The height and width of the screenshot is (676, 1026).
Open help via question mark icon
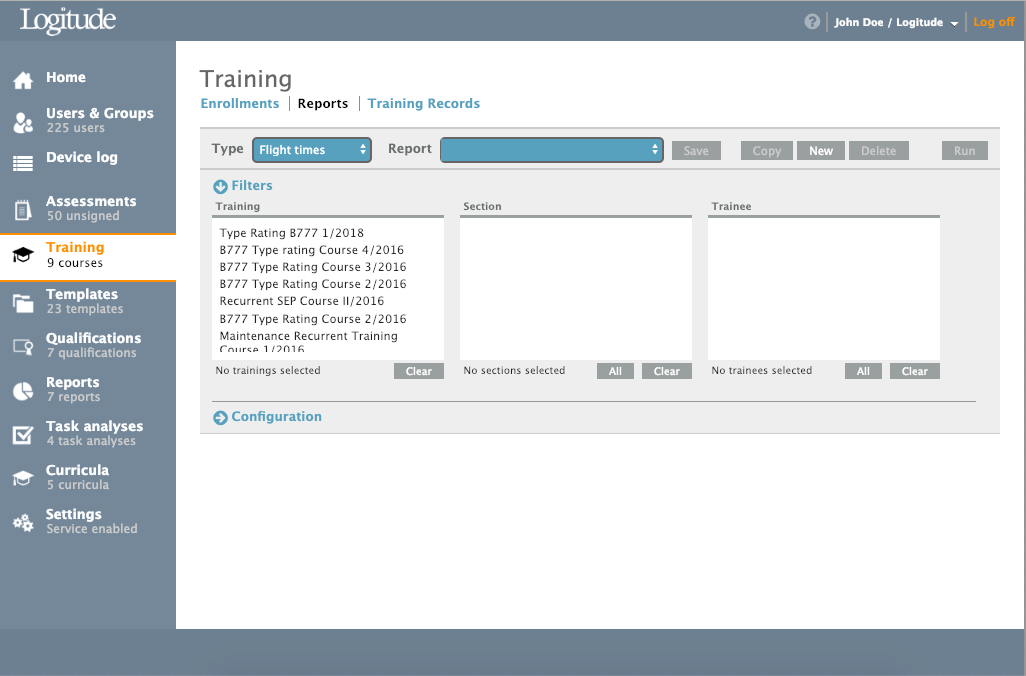pyautogui.click(x=812, y=22)
